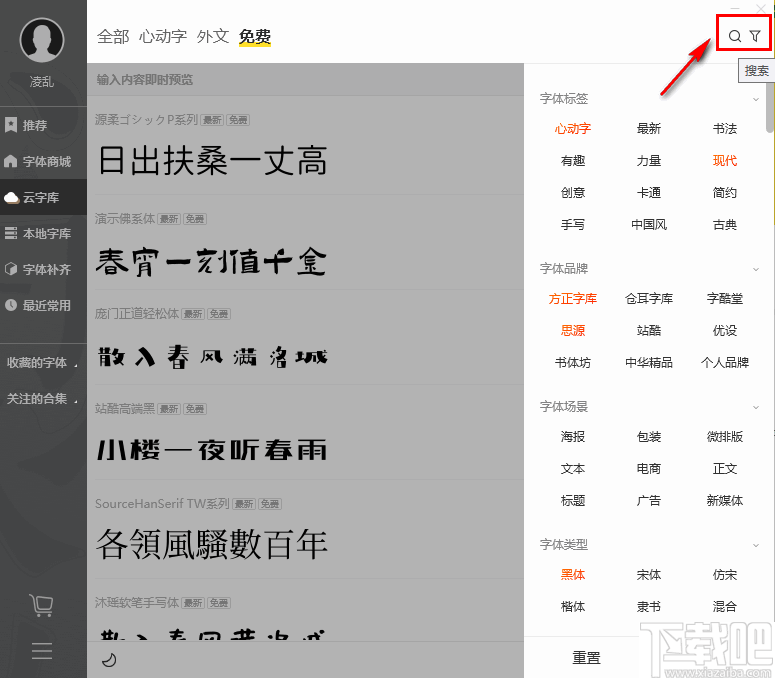Choose the 简约 tag
775x678 pixels.
tap(725, 193)
